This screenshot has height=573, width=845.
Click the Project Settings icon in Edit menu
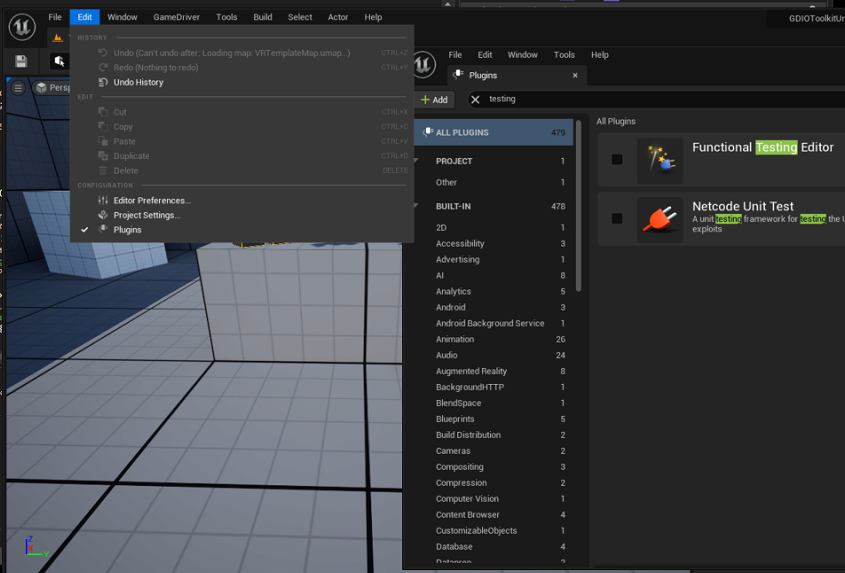pos(104,215)
